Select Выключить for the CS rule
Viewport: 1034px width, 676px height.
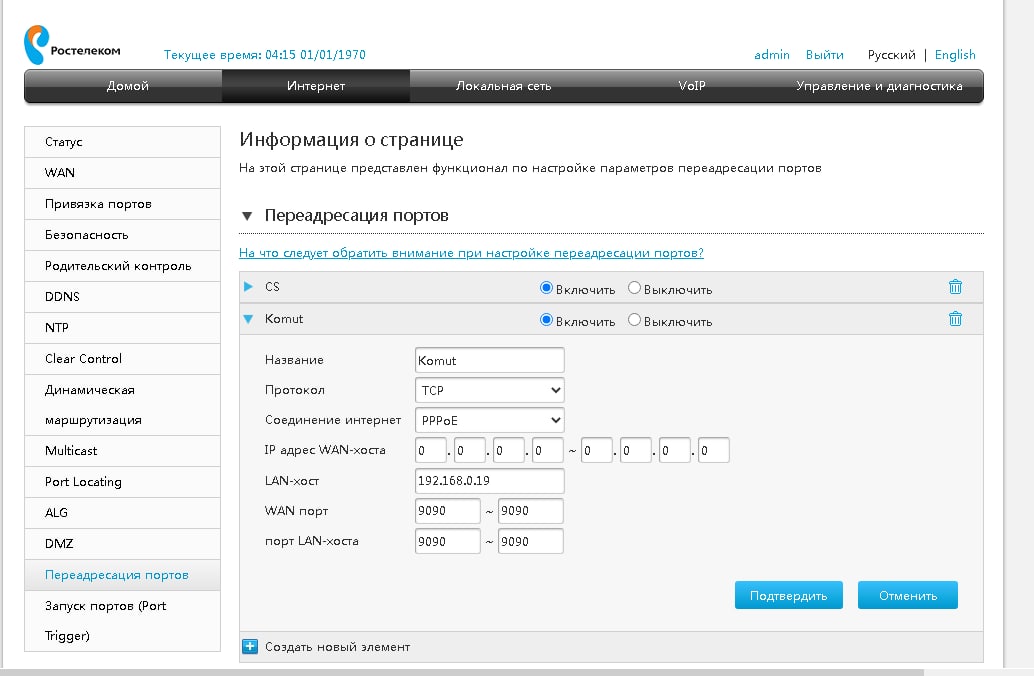click(634, 288)
